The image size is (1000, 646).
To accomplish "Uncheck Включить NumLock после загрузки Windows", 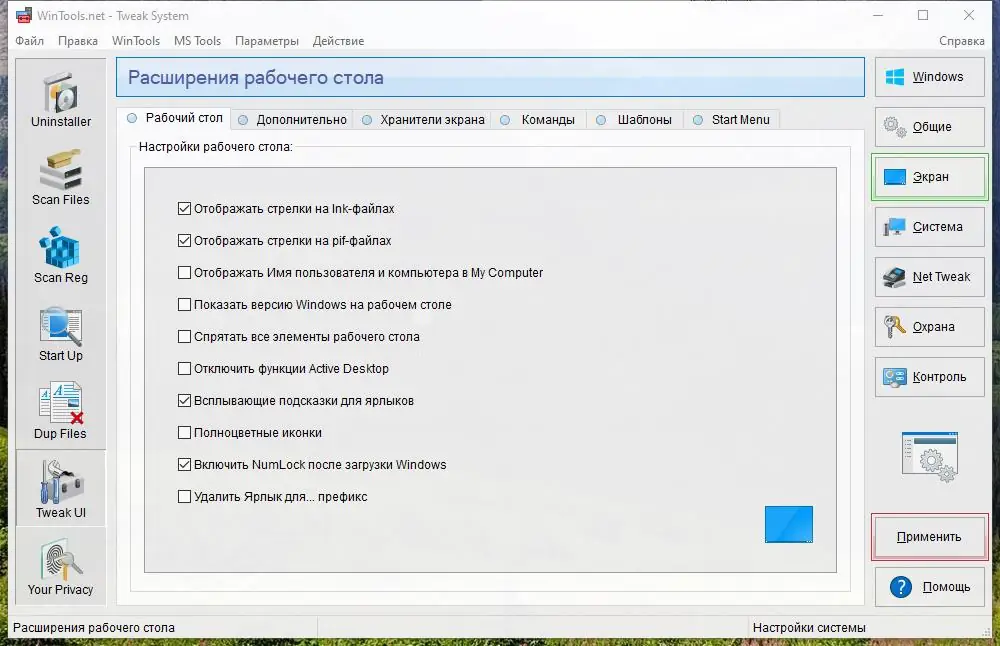I will 185,464.
